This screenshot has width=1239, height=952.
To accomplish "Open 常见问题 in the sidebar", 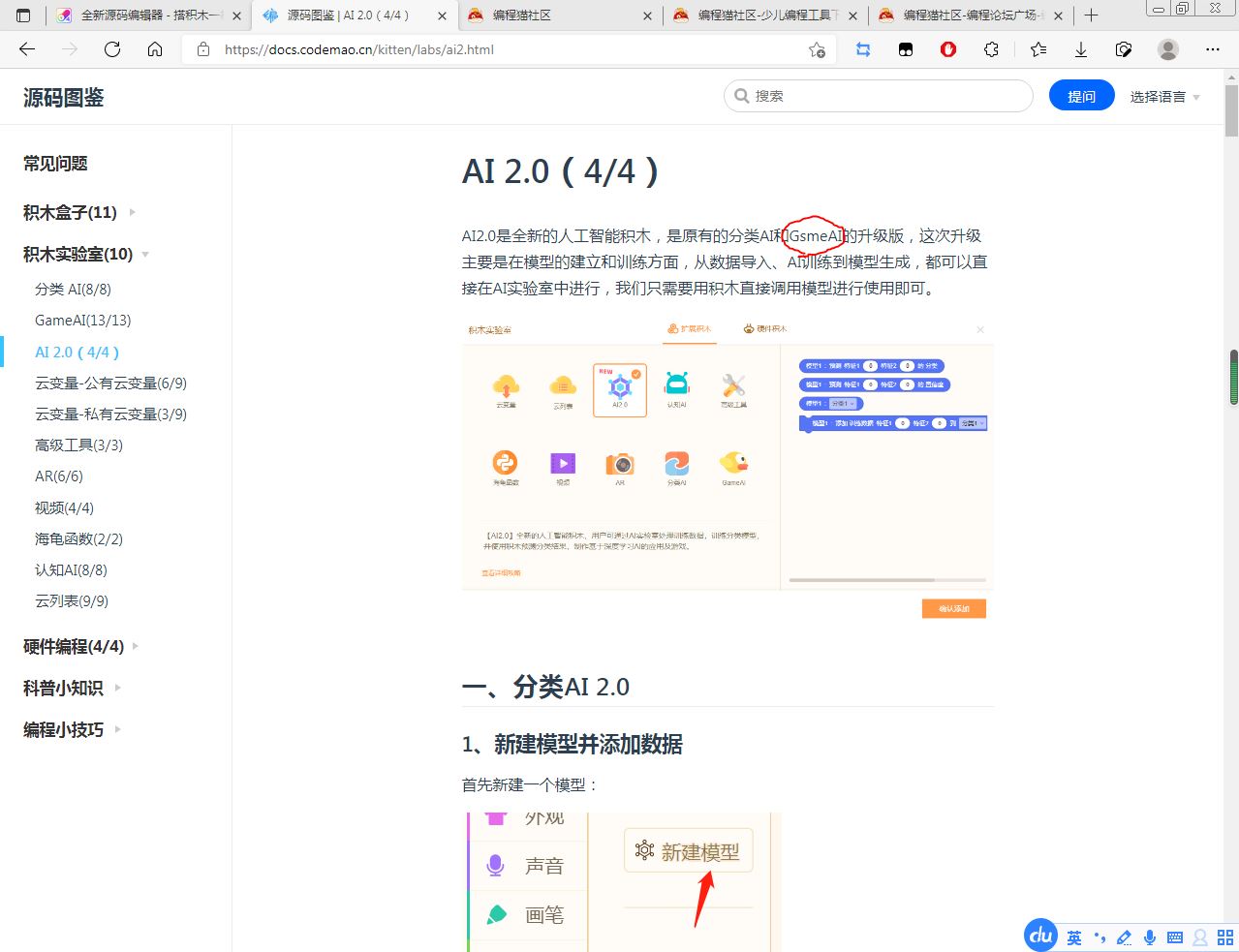I will coord(55,164).
